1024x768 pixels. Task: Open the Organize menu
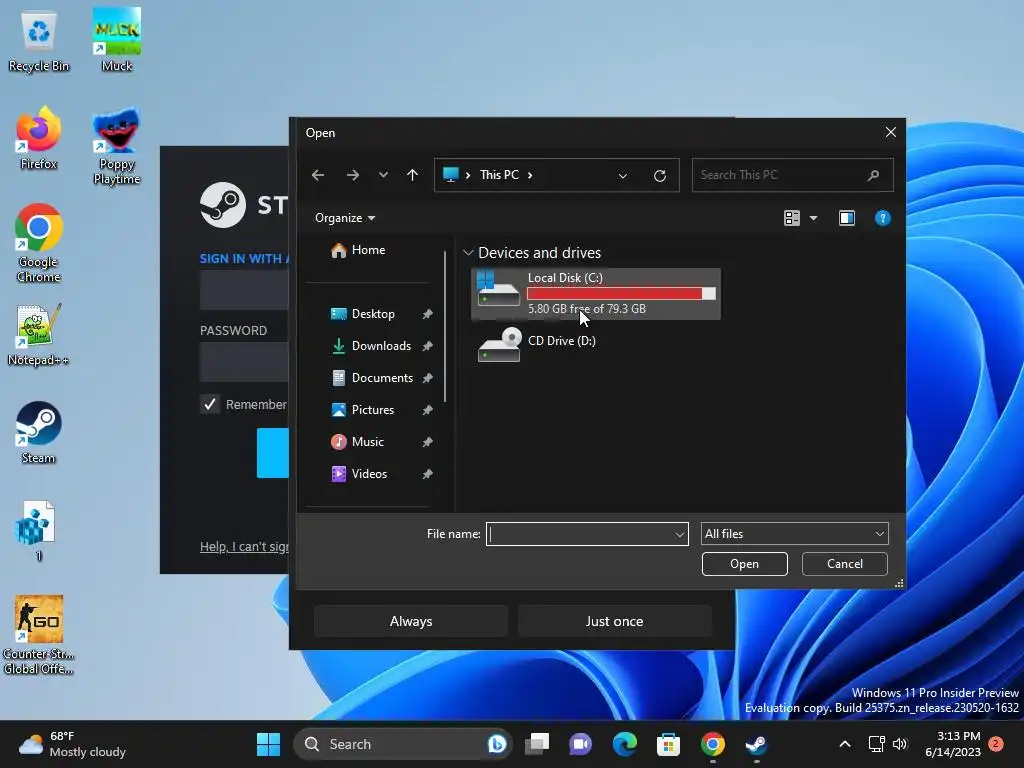345,218
